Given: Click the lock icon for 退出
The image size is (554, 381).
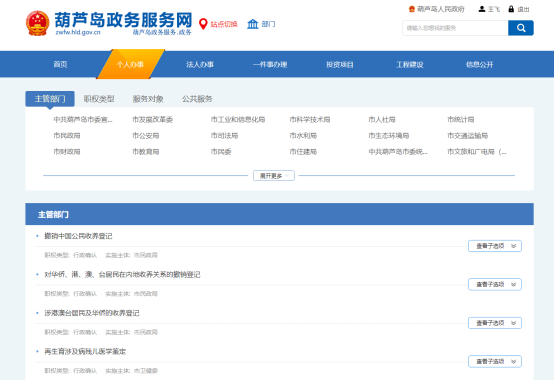Looking at the screenshot, I should [511, 9].
